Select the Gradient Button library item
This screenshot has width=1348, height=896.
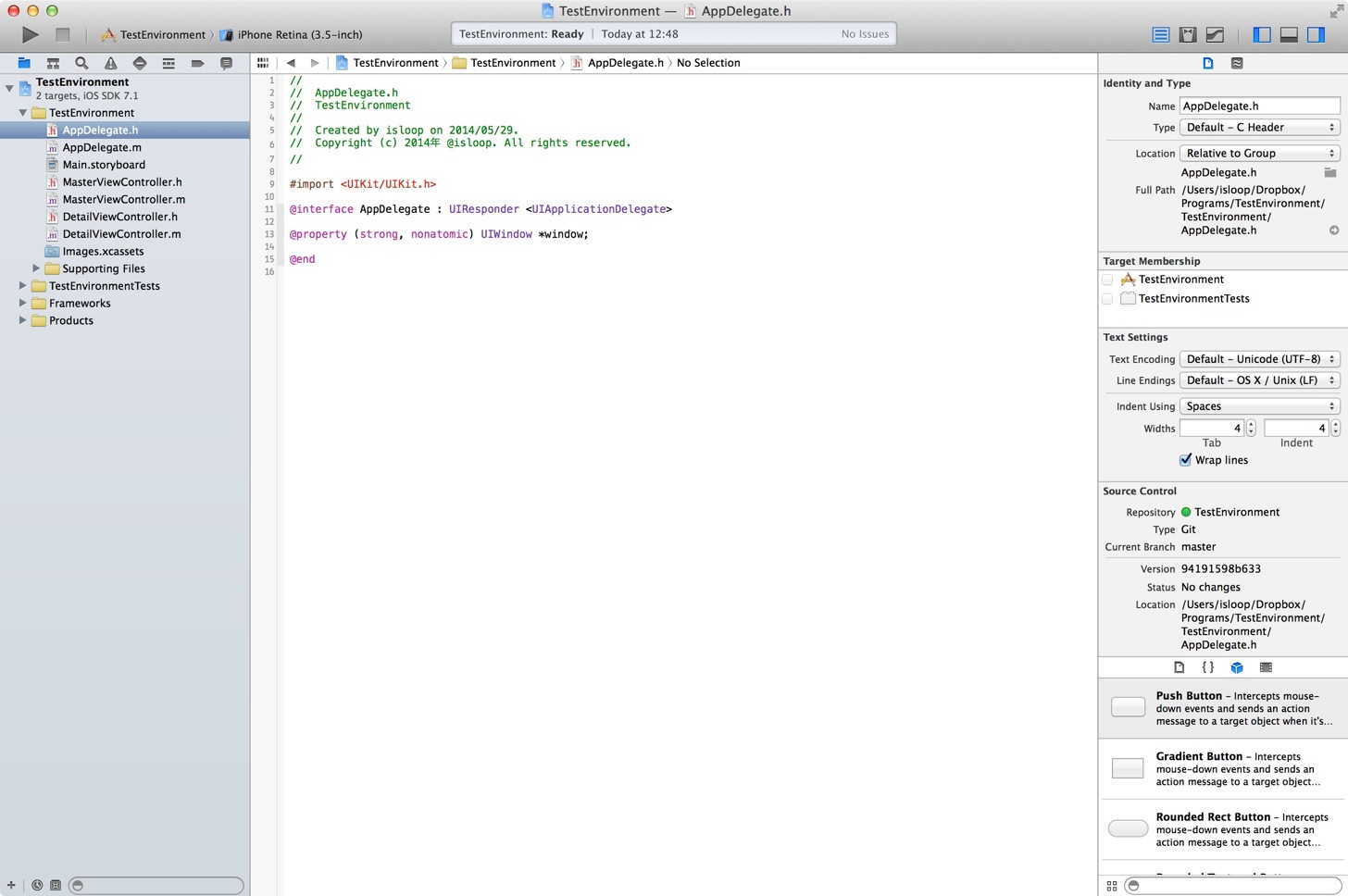click(1223, 769)
